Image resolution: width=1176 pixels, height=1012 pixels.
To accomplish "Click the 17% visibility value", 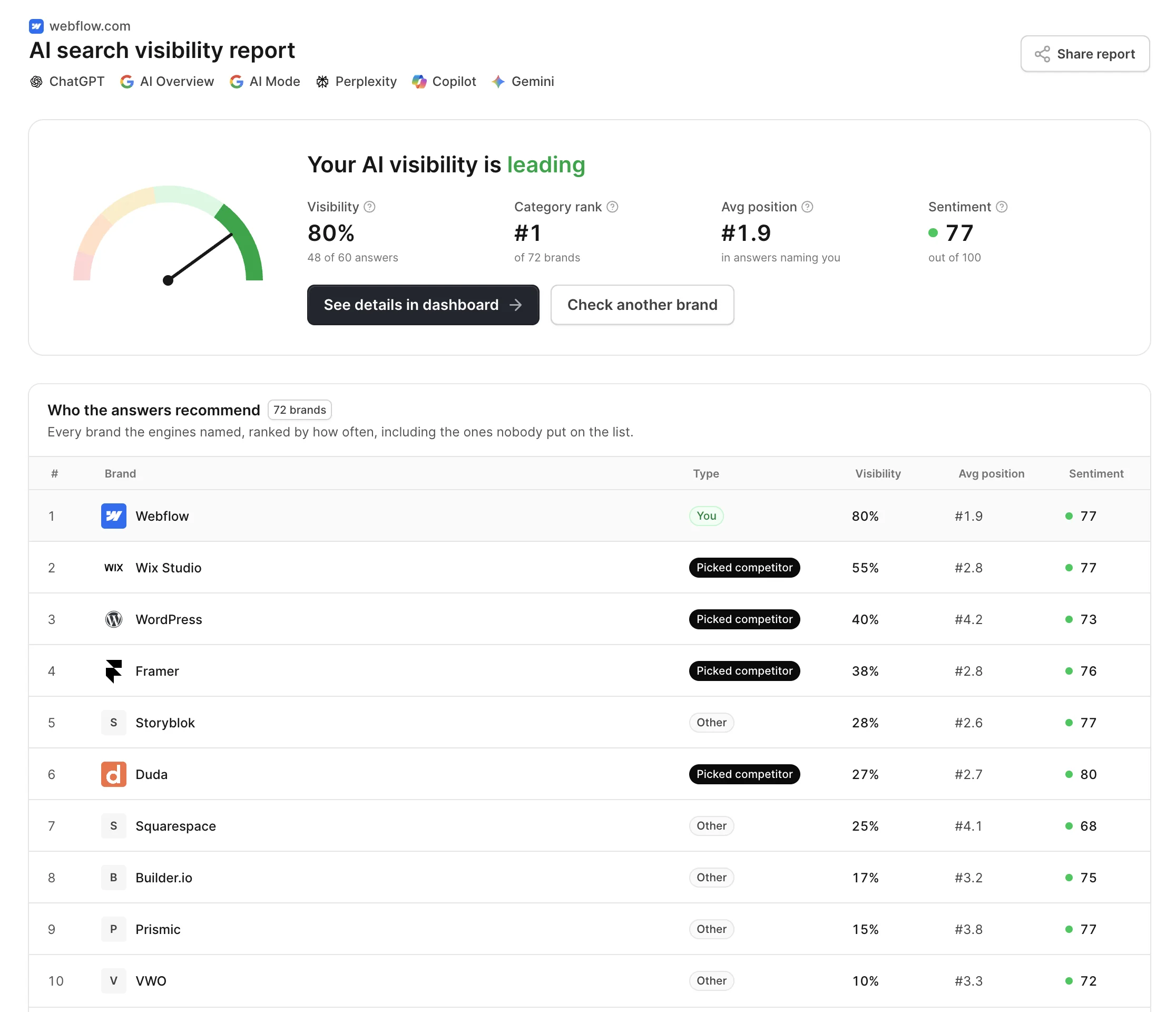I will coord(865,878).
